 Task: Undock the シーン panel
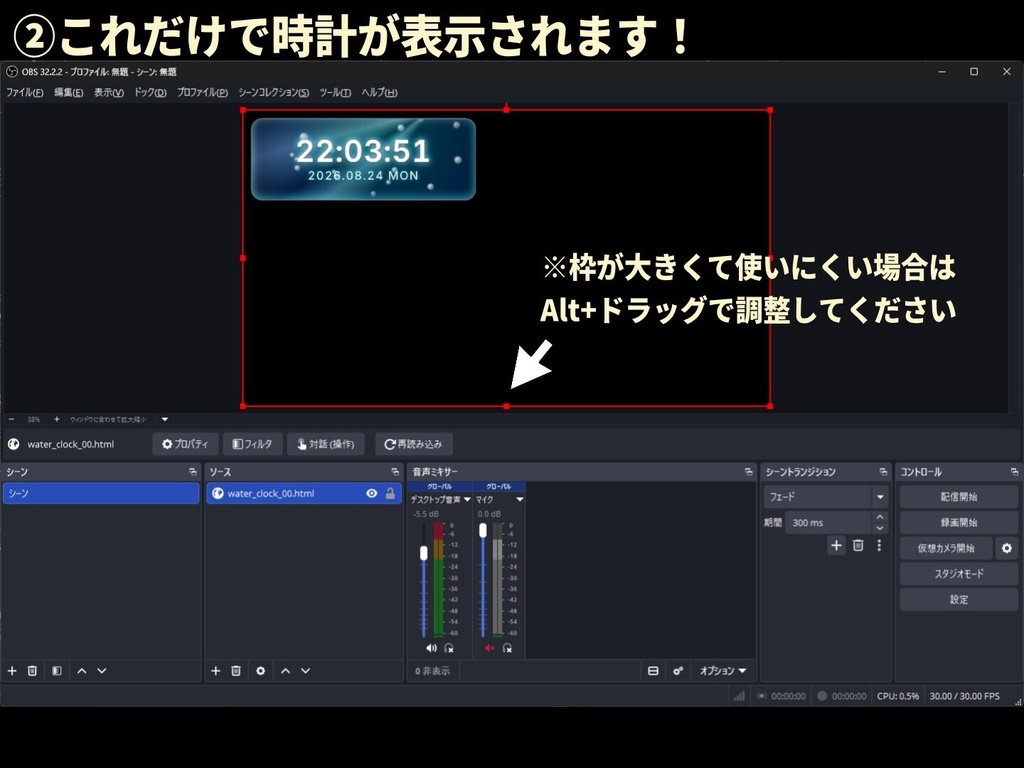(193, 472)
